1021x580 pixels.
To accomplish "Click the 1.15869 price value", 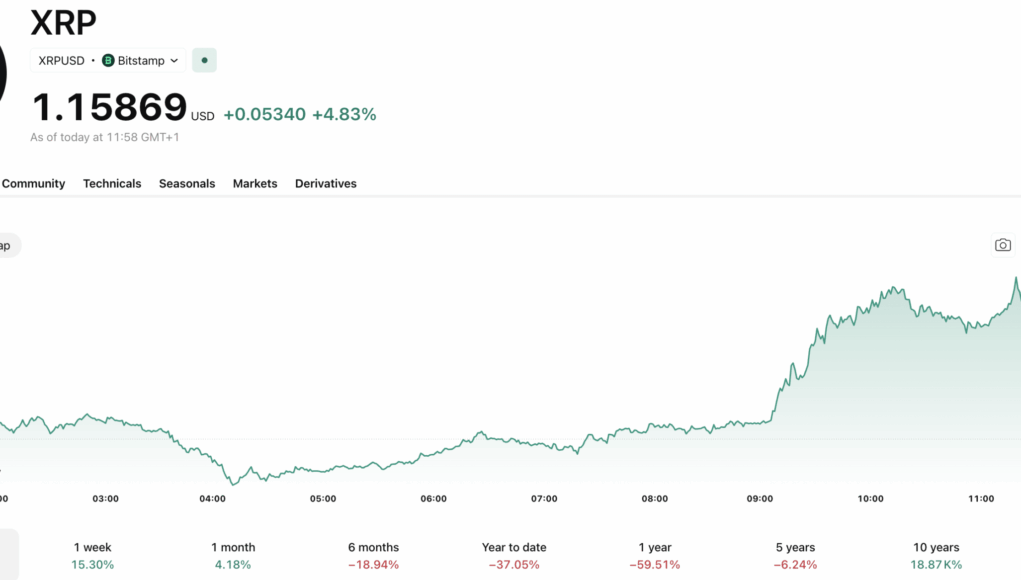I will point(109,107).
